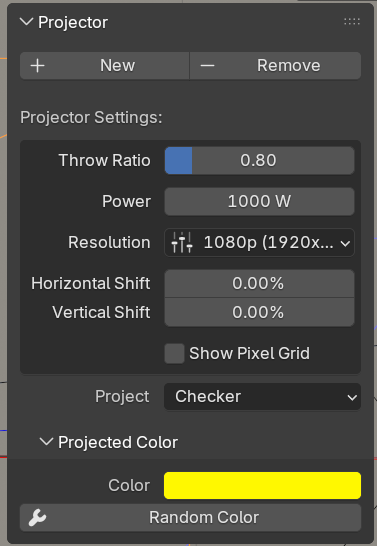
Task: Open the yellow Color swatch picker
Action: point(262,485)
